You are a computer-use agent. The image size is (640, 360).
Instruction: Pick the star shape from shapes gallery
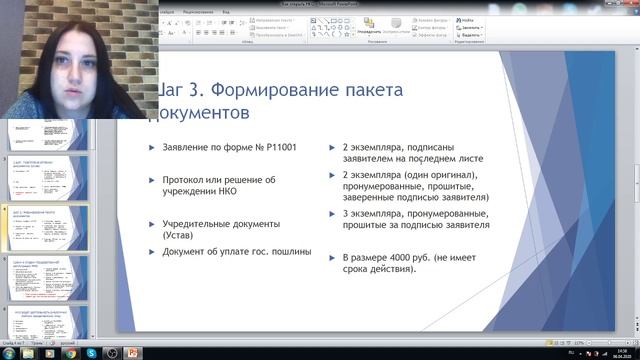pos(347,34)
